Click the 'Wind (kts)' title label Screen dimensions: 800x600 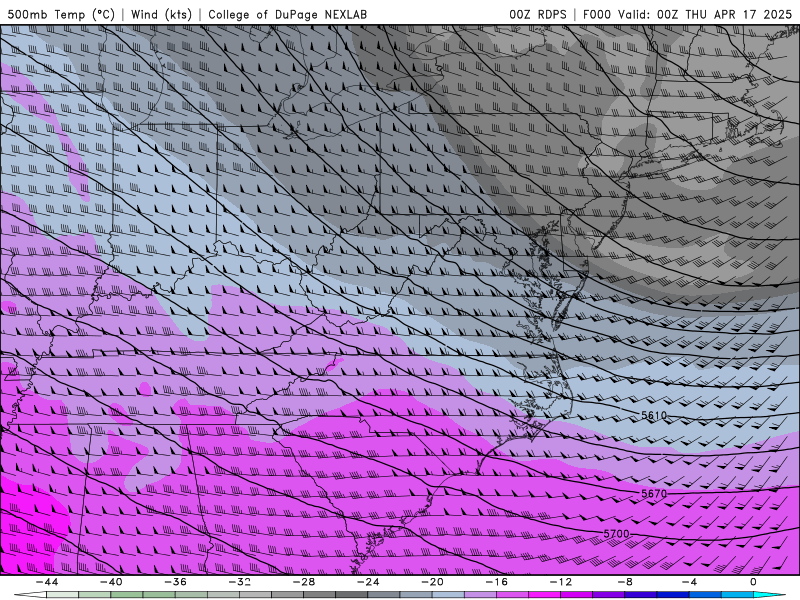pos(161,14)
